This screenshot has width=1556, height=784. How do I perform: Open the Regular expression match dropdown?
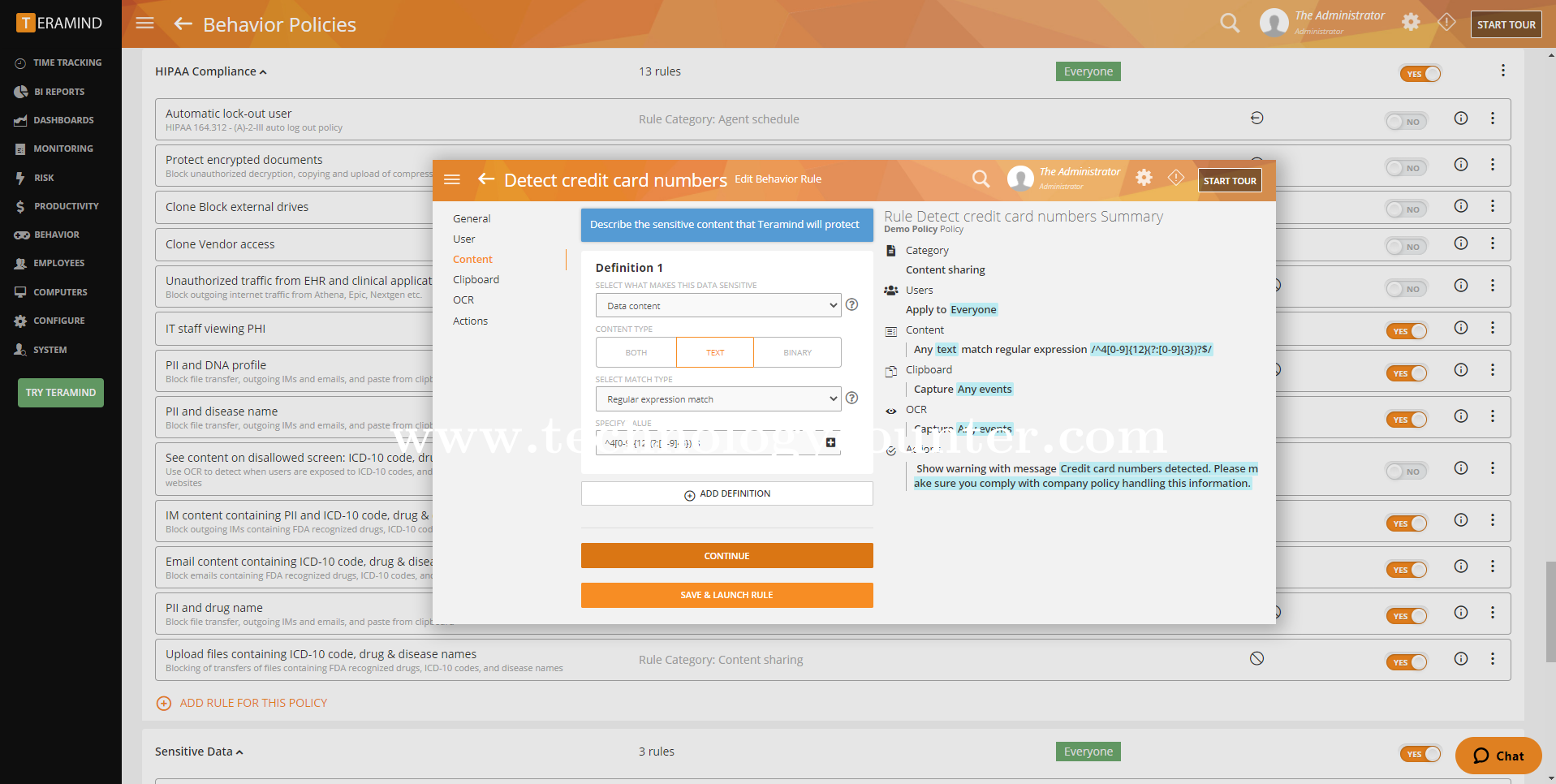718,399
